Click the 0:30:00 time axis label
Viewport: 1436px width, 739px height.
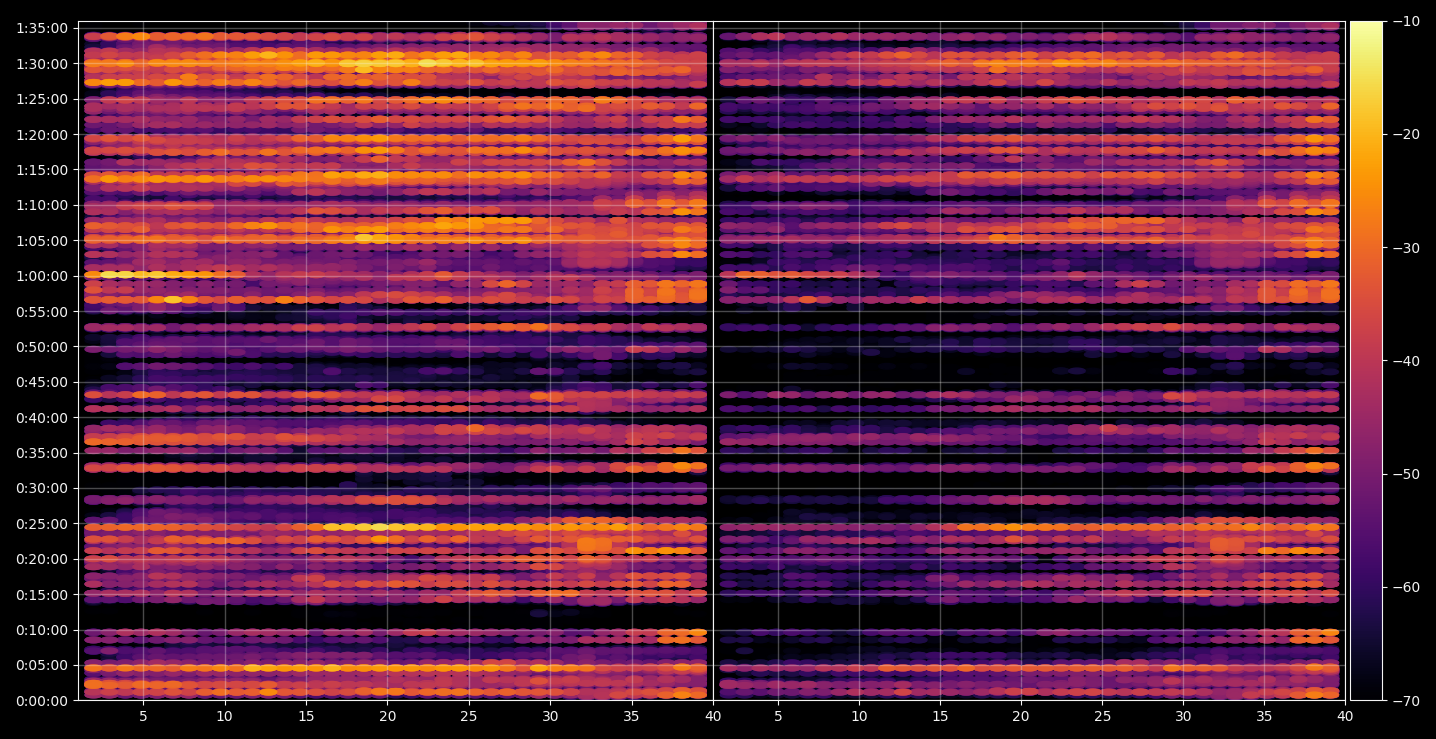point(43,488)
